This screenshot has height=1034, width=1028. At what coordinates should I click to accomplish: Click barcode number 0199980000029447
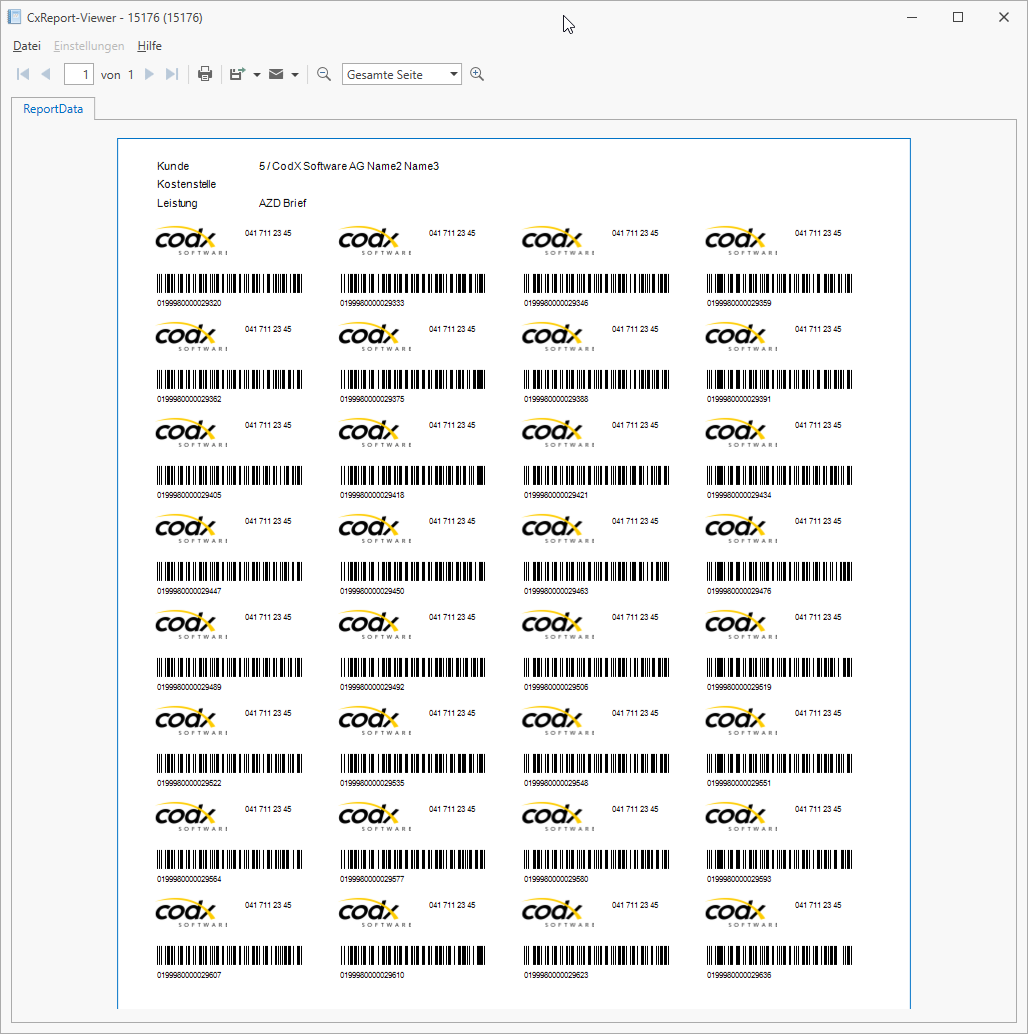pos(189,591)
